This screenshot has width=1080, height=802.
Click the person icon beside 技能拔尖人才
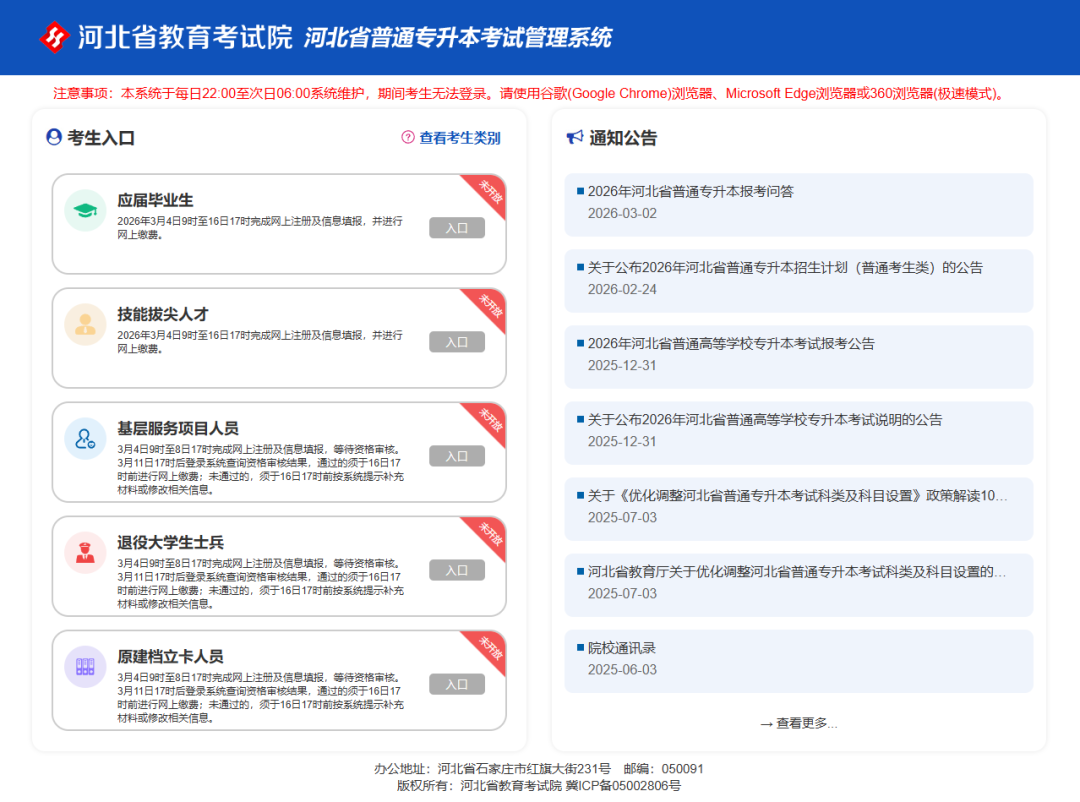(85, 325)
